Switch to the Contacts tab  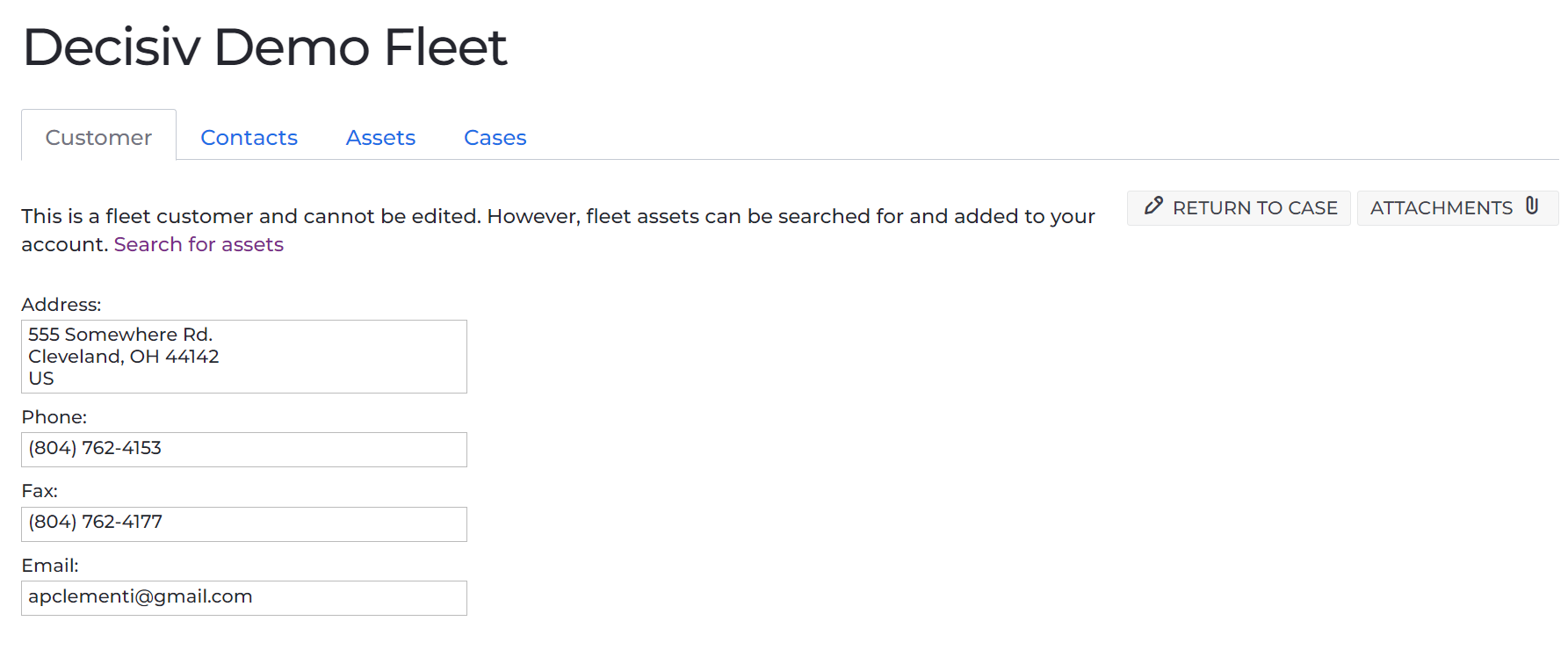coord(249,138)
